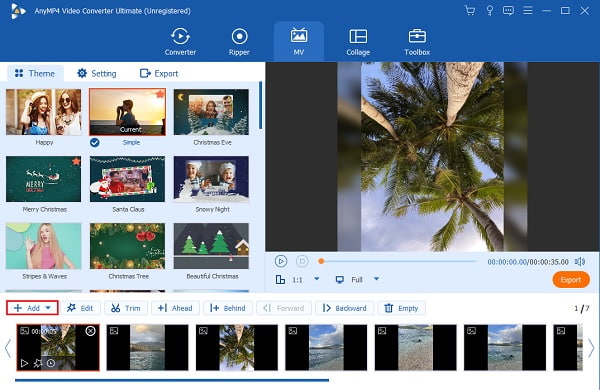Switch to the Ripper module
Screen dimensions: 600x390
[239, 42]
